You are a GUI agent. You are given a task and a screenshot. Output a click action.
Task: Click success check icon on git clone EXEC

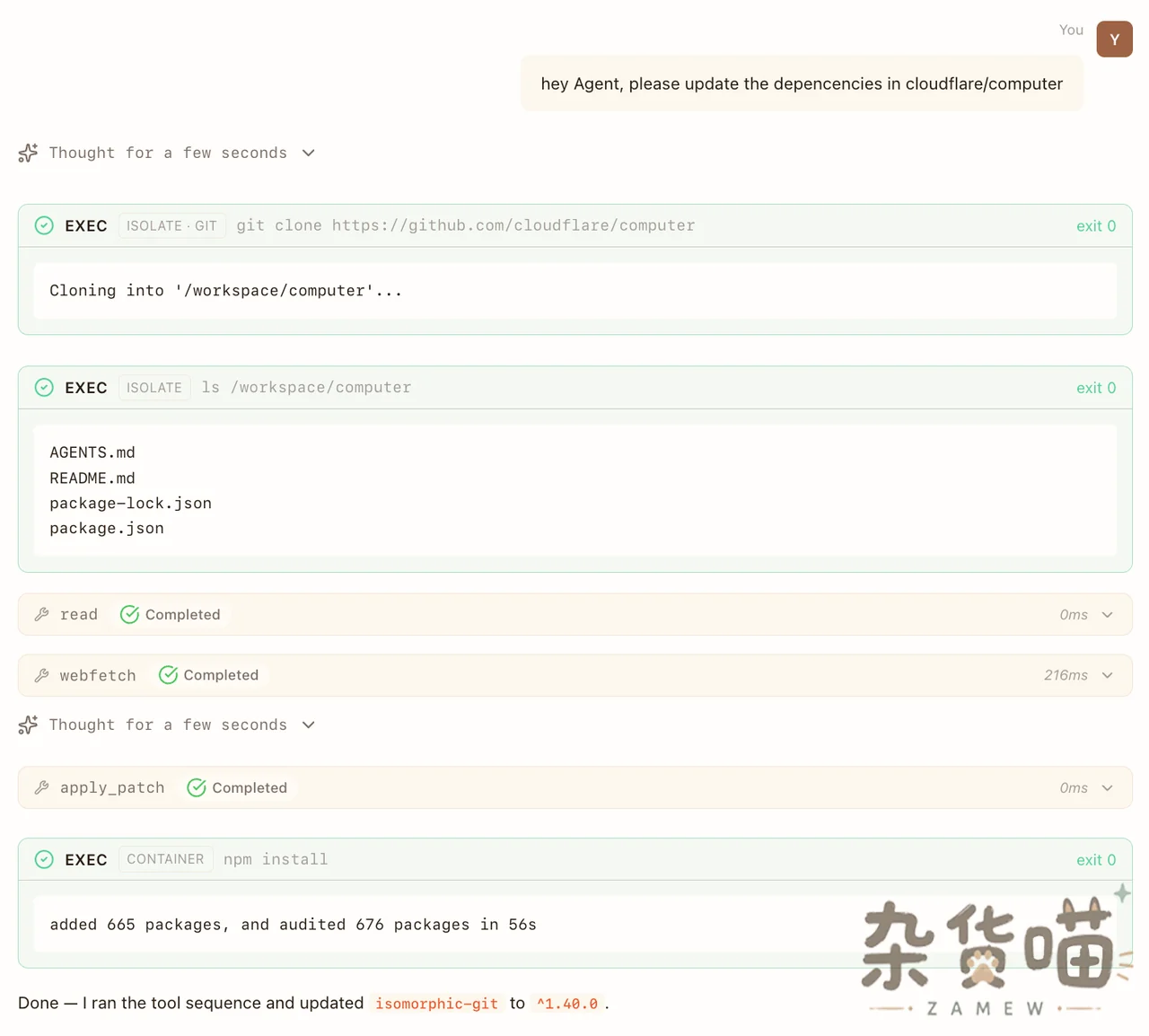point(44,225)
